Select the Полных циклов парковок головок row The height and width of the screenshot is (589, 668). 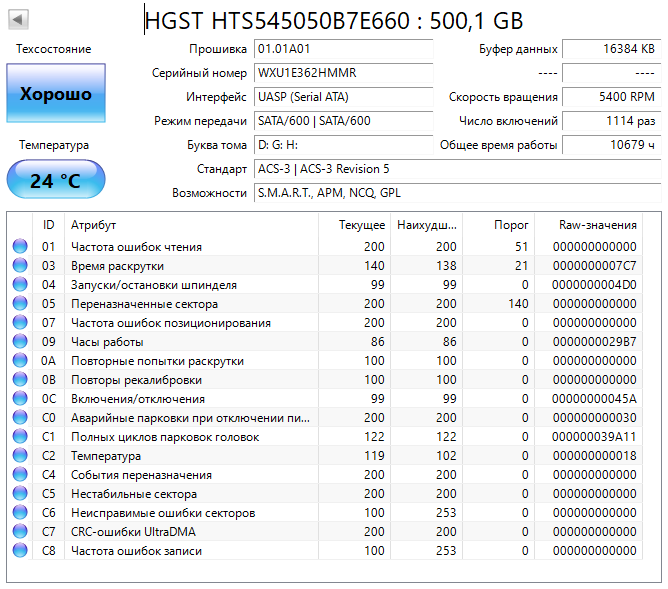tap(326, 437)
